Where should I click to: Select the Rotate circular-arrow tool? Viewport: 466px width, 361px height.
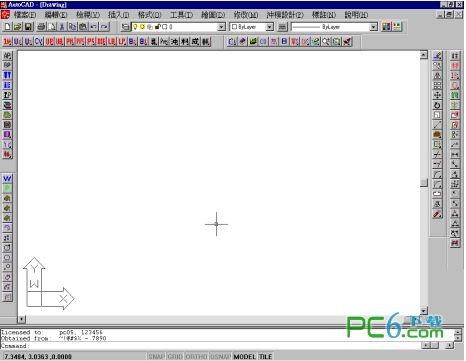point(437,105)
